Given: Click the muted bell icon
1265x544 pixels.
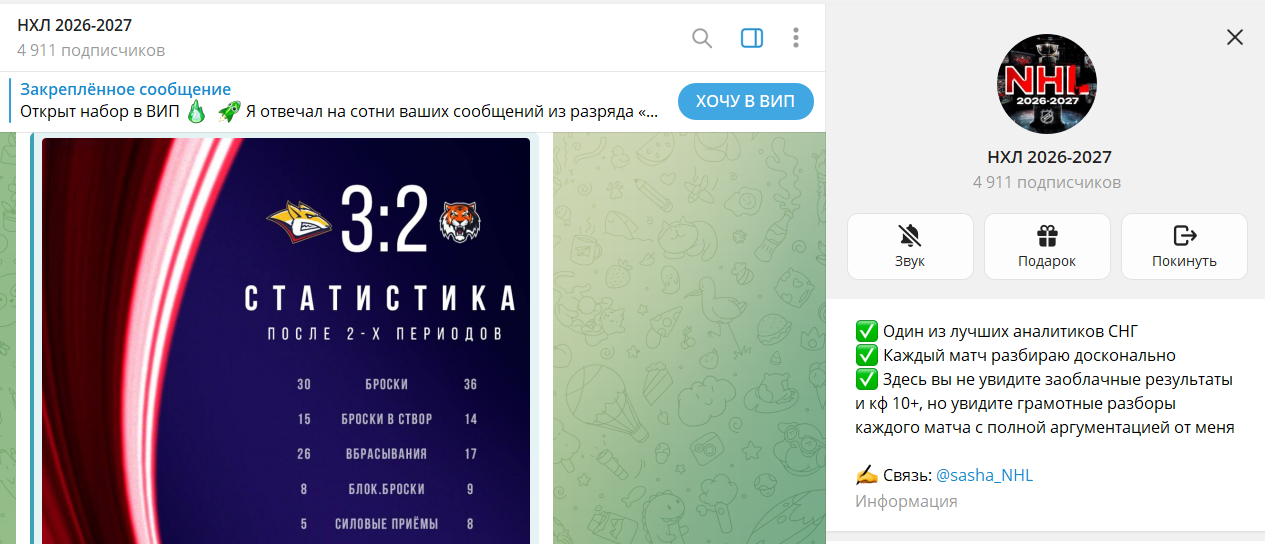Looking at the screenshot, I should coord(910,236).
